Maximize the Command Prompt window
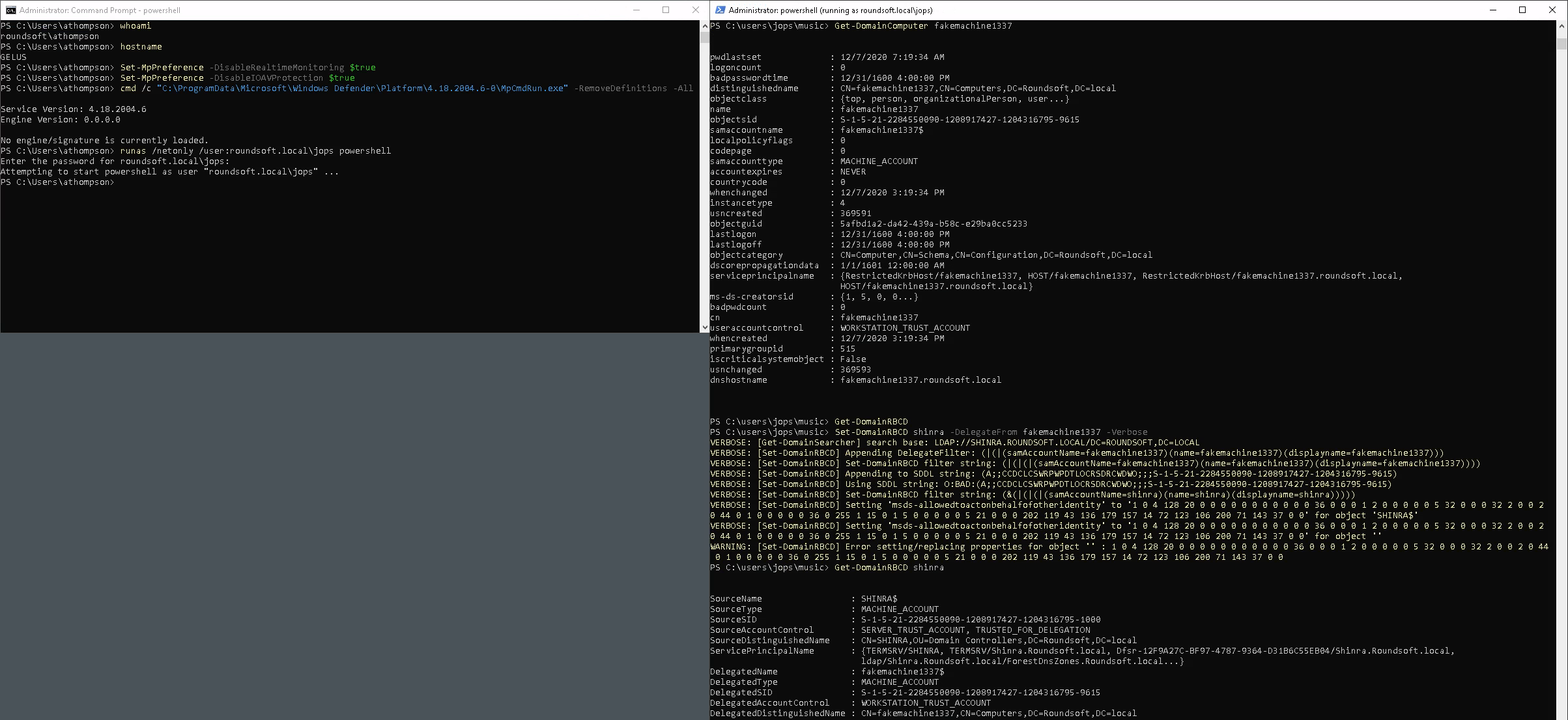Screen dimensions: 1568x720 tap(666, 10)
